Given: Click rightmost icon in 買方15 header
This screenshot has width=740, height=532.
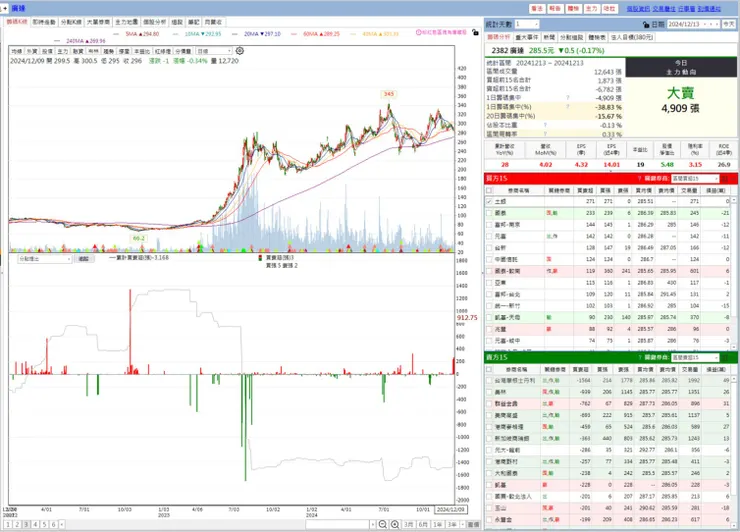Looking at the screenshot, I should (733, 178).
